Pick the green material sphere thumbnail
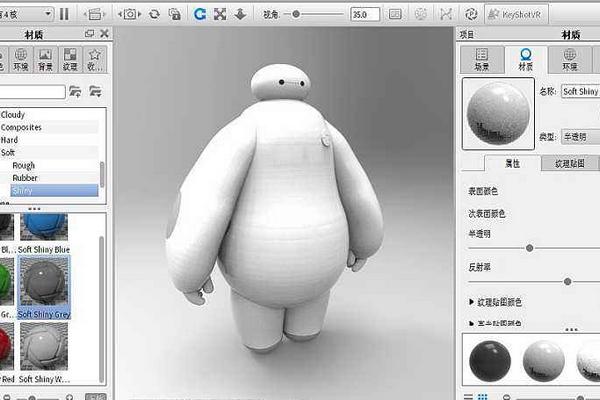 6,282
